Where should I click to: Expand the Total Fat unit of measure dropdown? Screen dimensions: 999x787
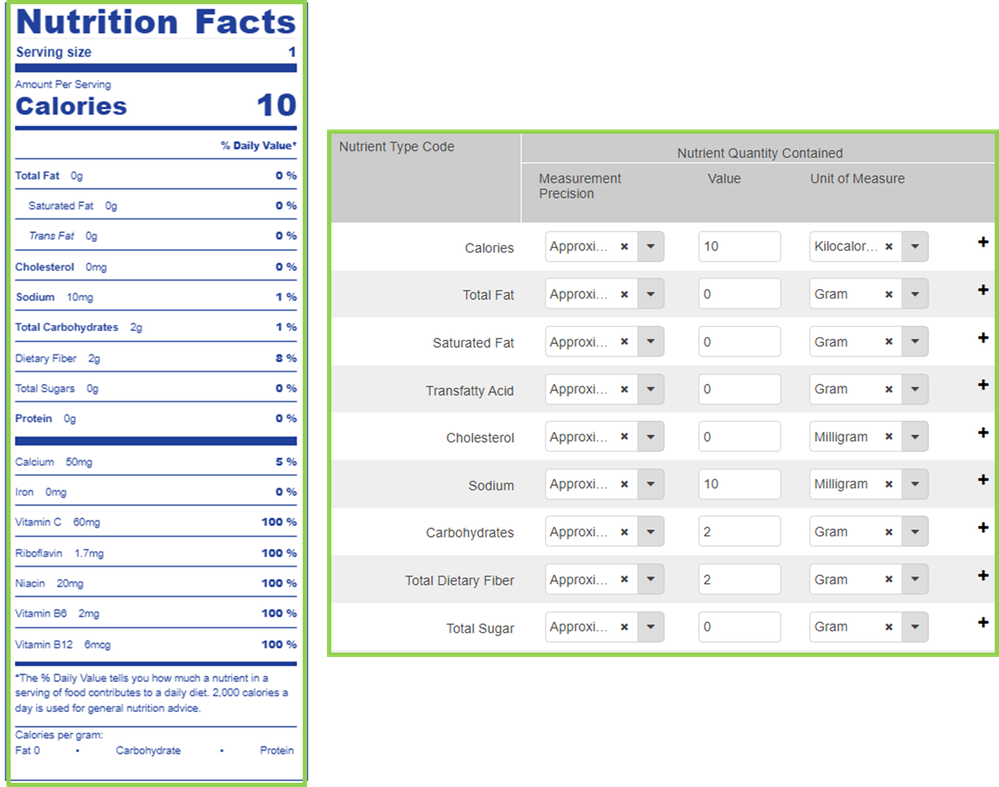tap(915, 294)
